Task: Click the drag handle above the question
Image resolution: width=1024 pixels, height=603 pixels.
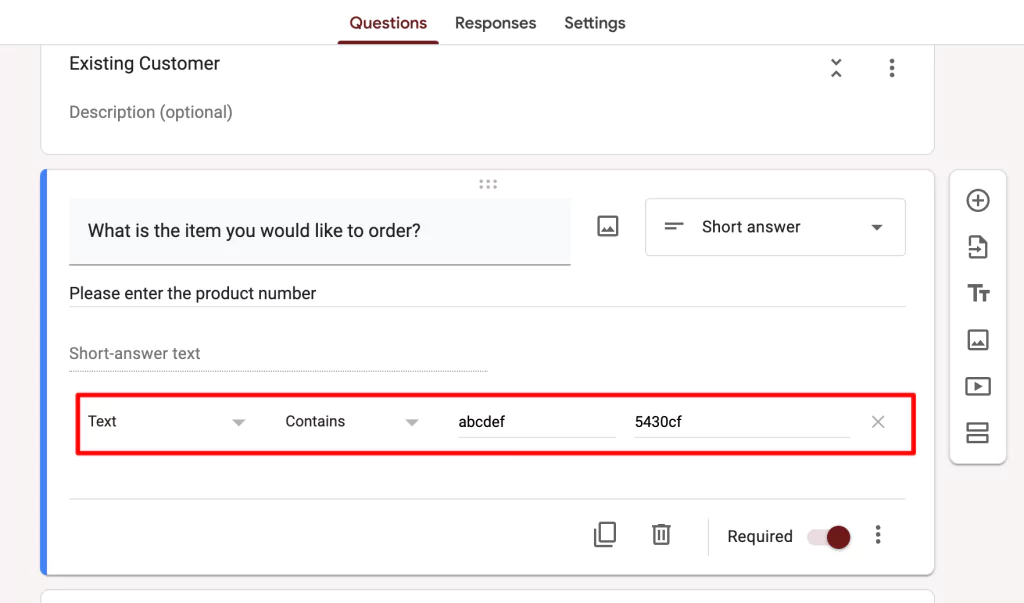Action: (487, 184)
